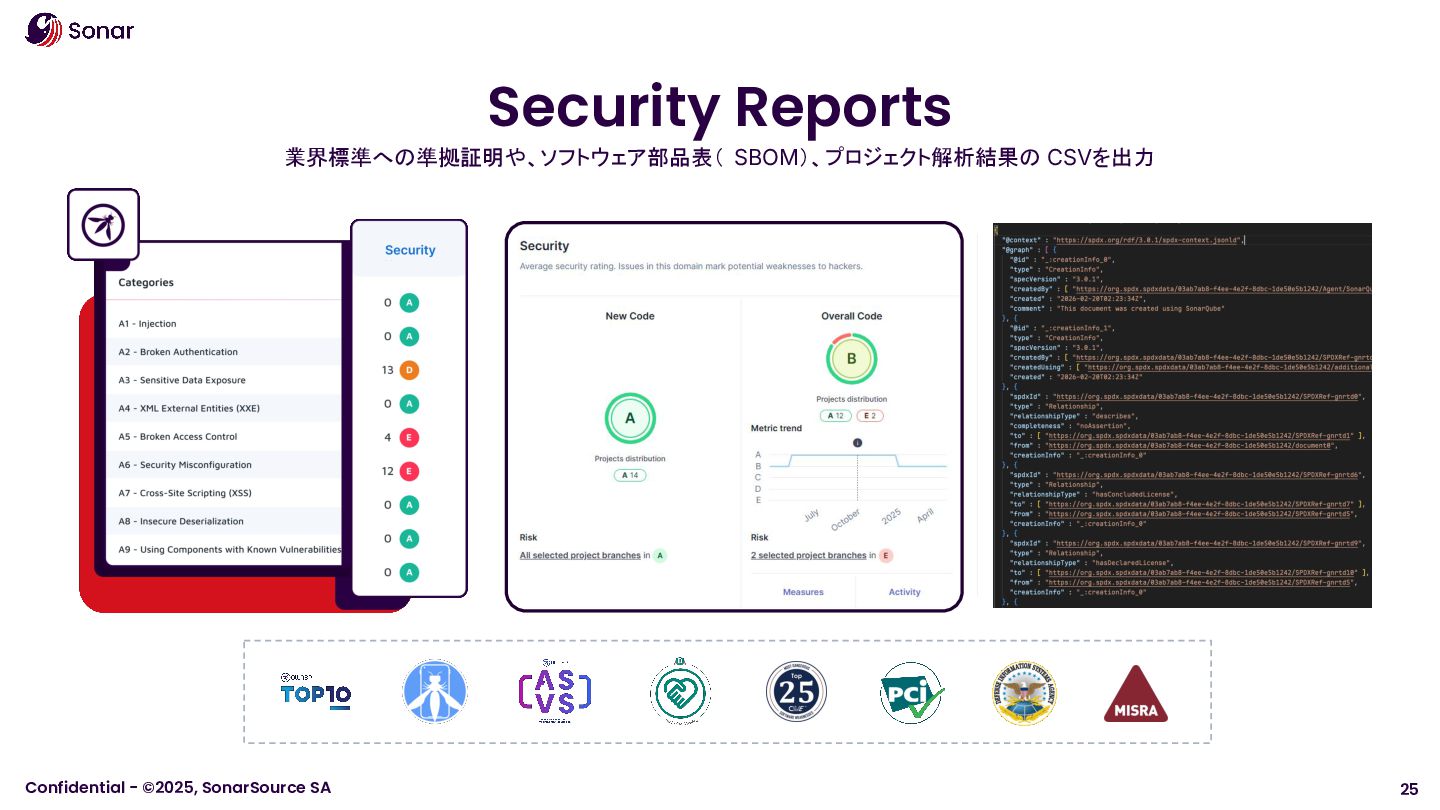Click the Japanese subtitle mentioning SBOM
1440x810 pixels.
point(720,158)
